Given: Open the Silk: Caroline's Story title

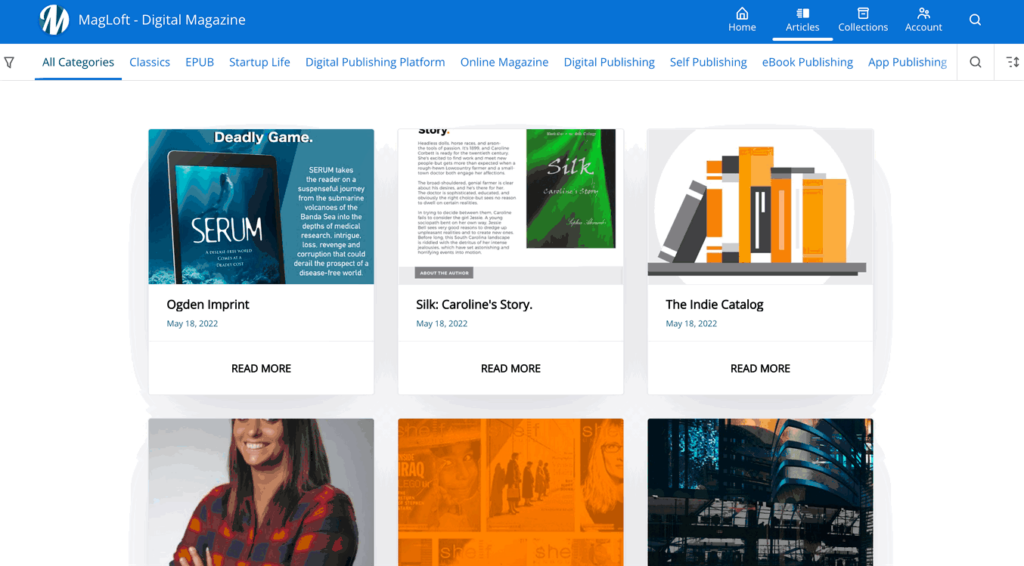Looking at the screenshot, I should (474, 304).
